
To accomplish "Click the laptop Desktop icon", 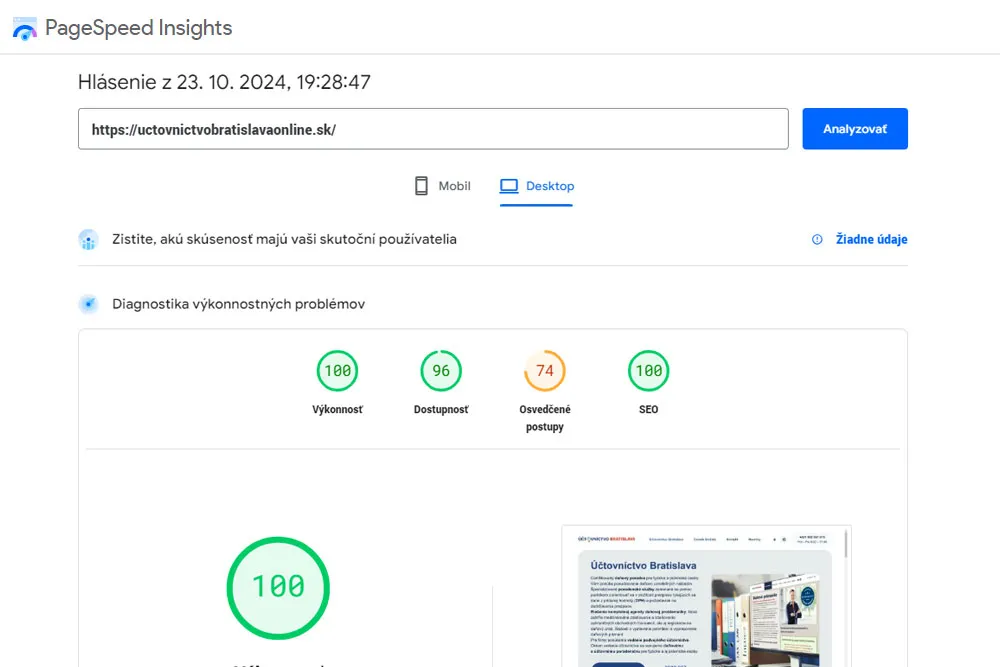I will point(509,186).
